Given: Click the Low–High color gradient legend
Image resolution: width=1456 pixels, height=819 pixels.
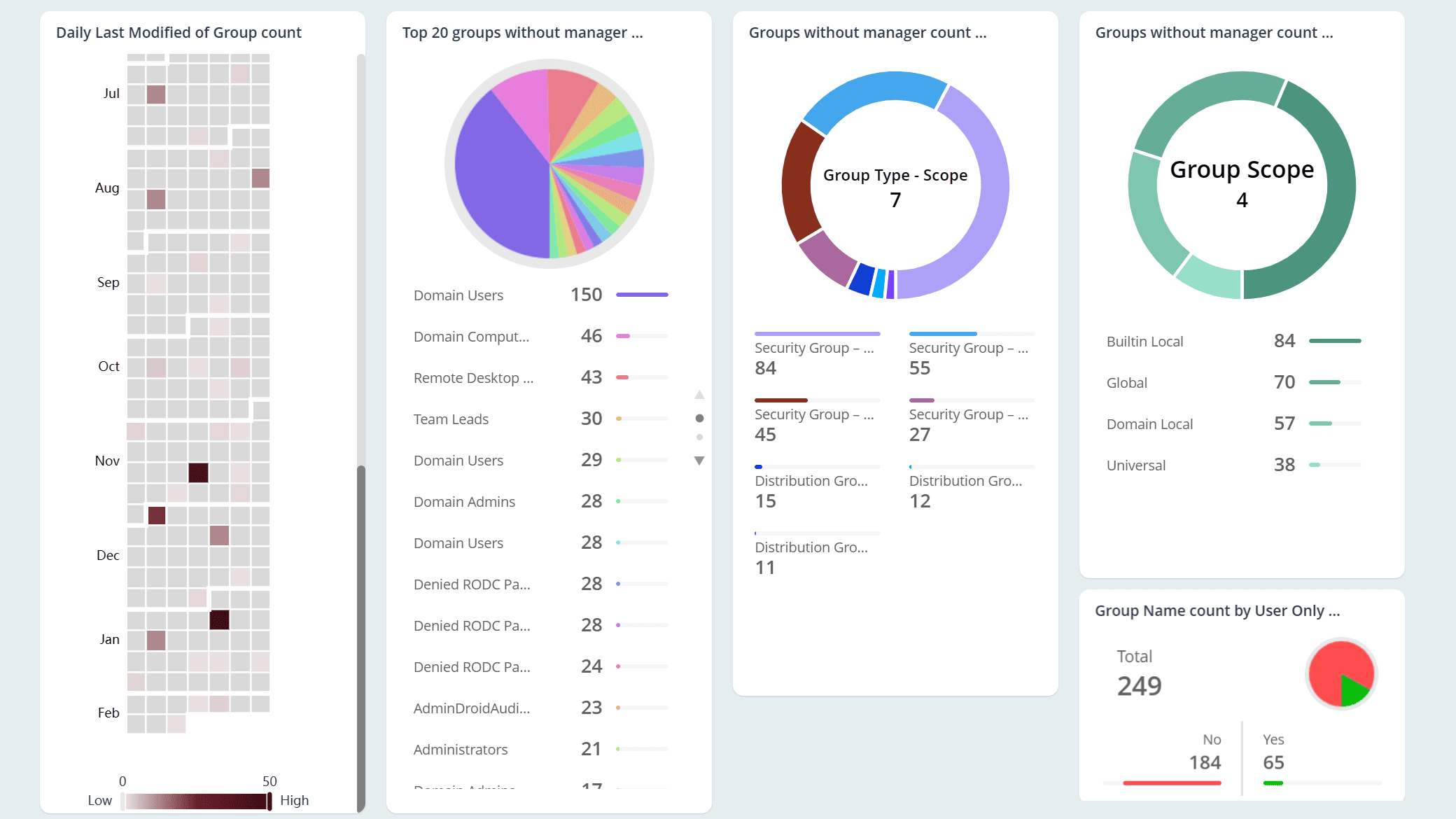Looking at the screenshot, I should (x=196, y=800).
